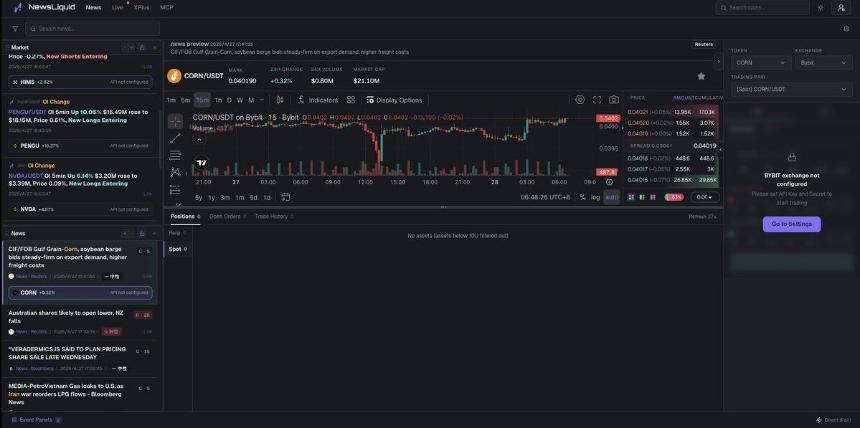Open chart Indicators
The width and height of the screenshot is (860, 428).
pos(318,100)
